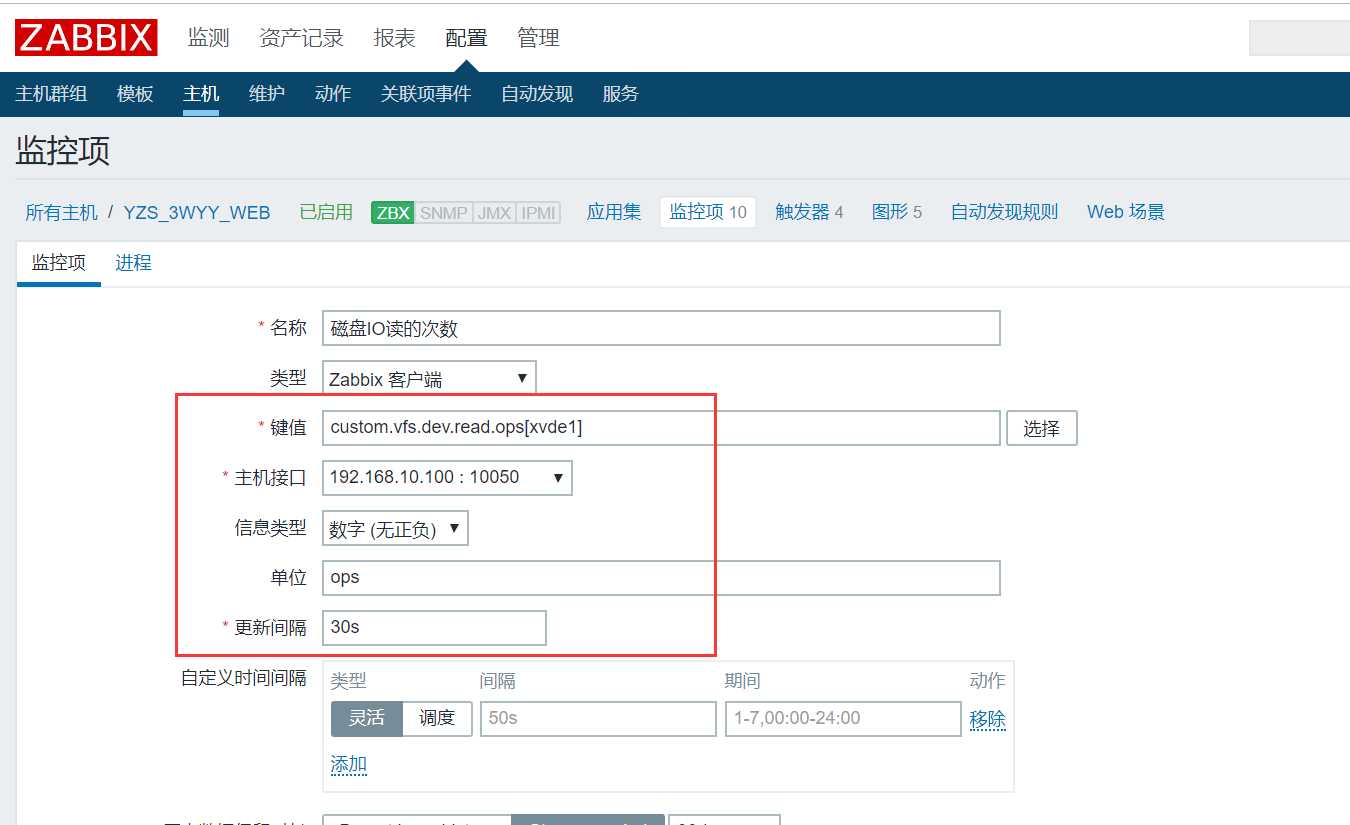Open 所有主机 breadcrumb link

(62, 212)
